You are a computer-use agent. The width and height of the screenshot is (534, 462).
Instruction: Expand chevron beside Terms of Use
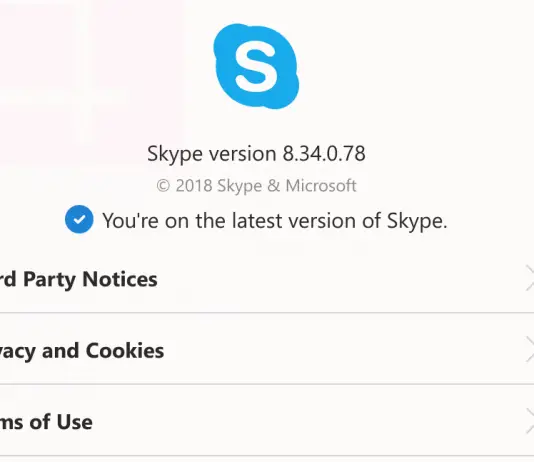(529, 421)
